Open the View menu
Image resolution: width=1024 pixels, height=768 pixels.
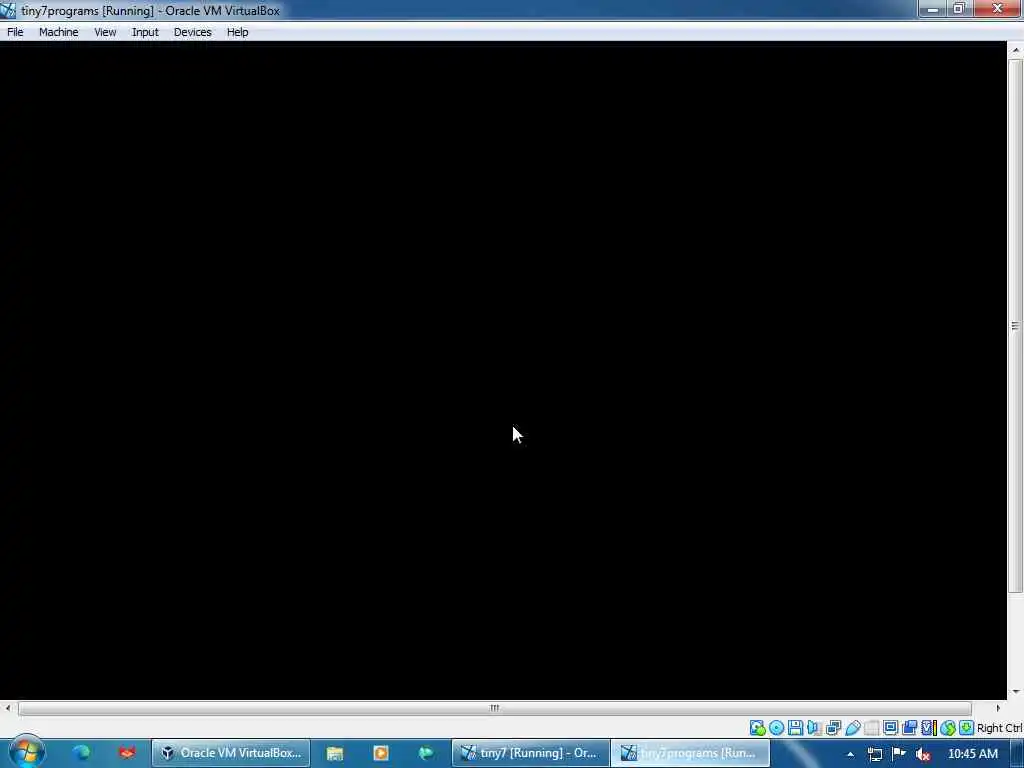104,32
